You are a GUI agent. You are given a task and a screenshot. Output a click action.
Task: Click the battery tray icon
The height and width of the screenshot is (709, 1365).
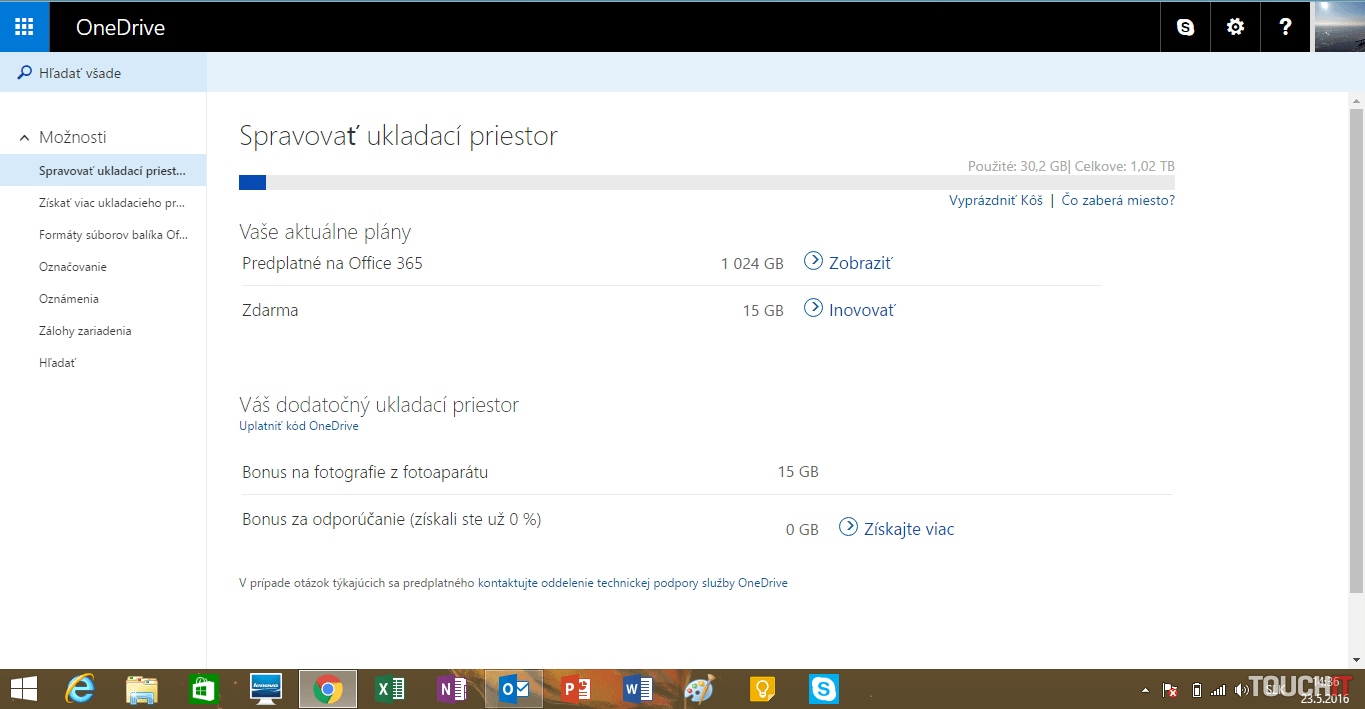tap(1197, 690)
